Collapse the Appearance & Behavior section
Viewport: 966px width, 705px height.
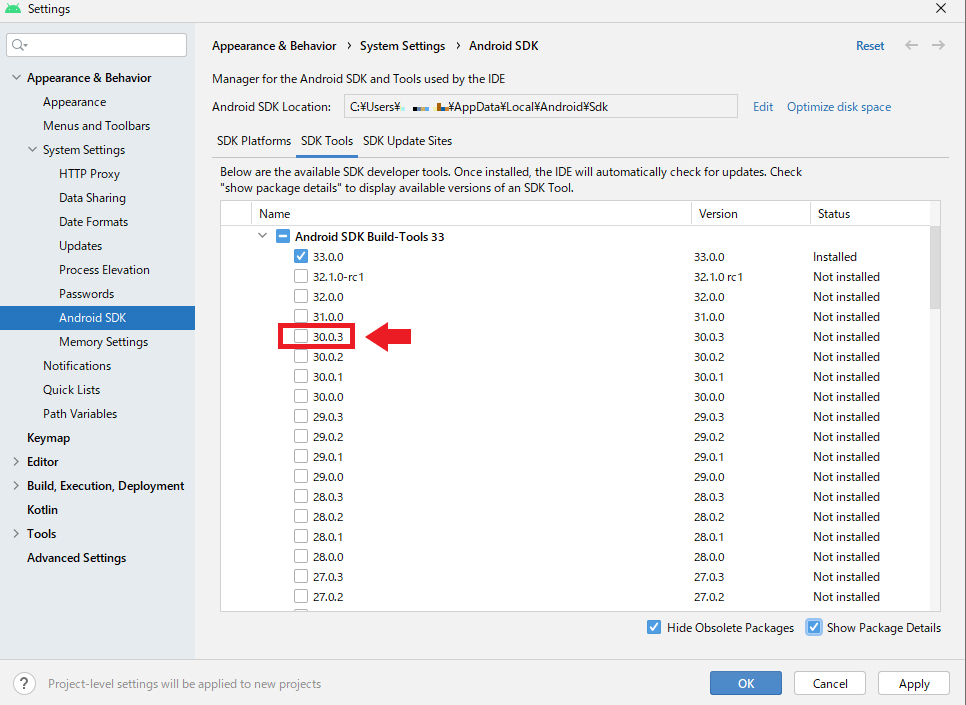[x=16, y=77]
